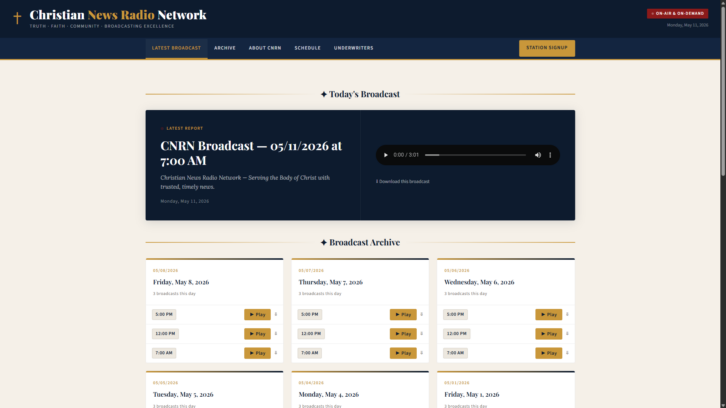
Task: Click the Station Signup button
Action: (x=547, y=48)
